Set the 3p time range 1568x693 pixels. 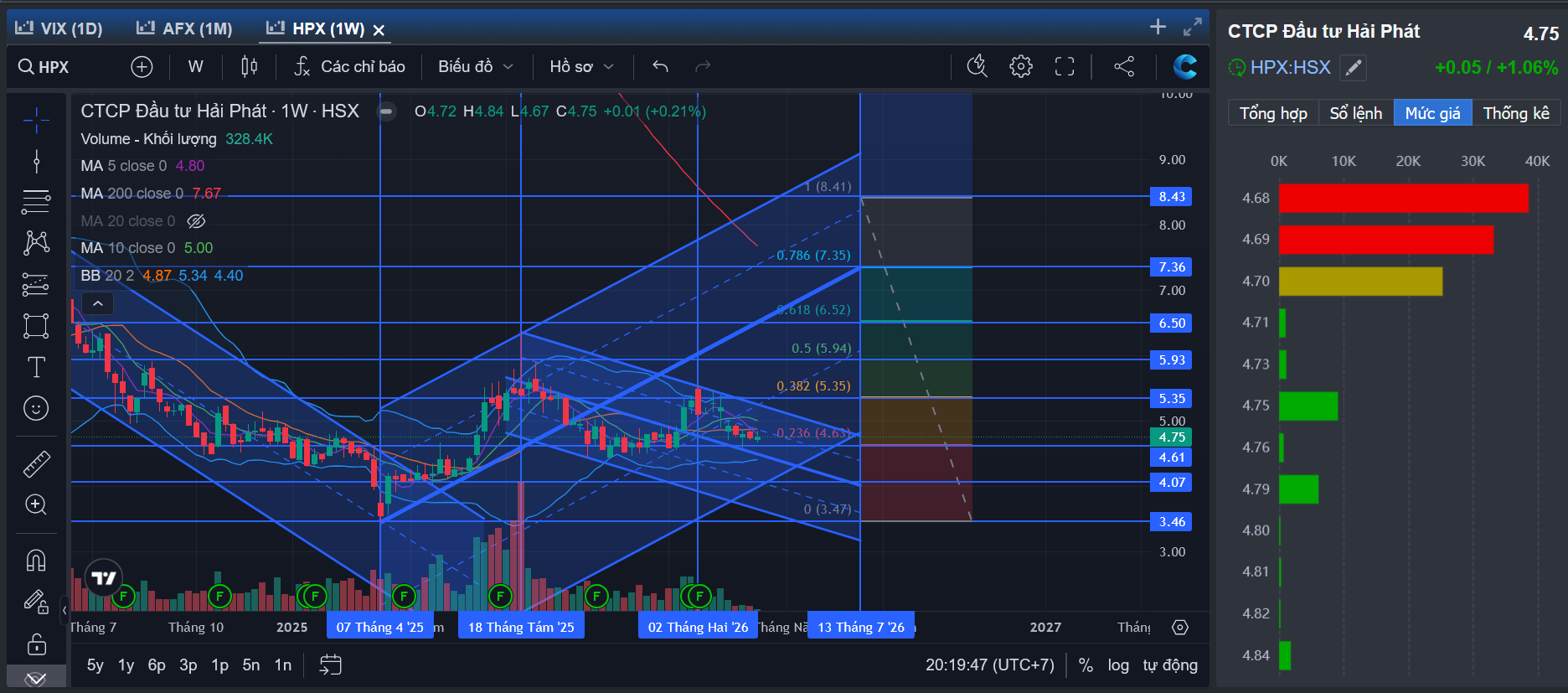click(x=188, y=665)
